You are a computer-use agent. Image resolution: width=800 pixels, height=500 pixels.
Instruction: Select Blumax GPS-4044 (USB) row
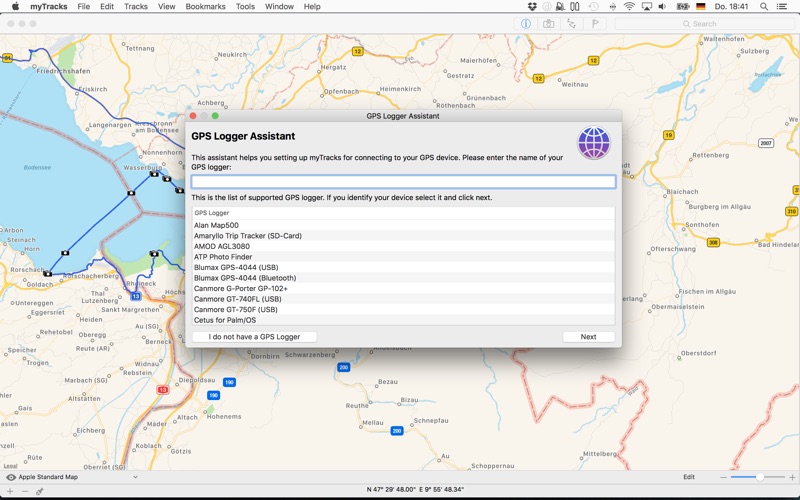[403, 267]
